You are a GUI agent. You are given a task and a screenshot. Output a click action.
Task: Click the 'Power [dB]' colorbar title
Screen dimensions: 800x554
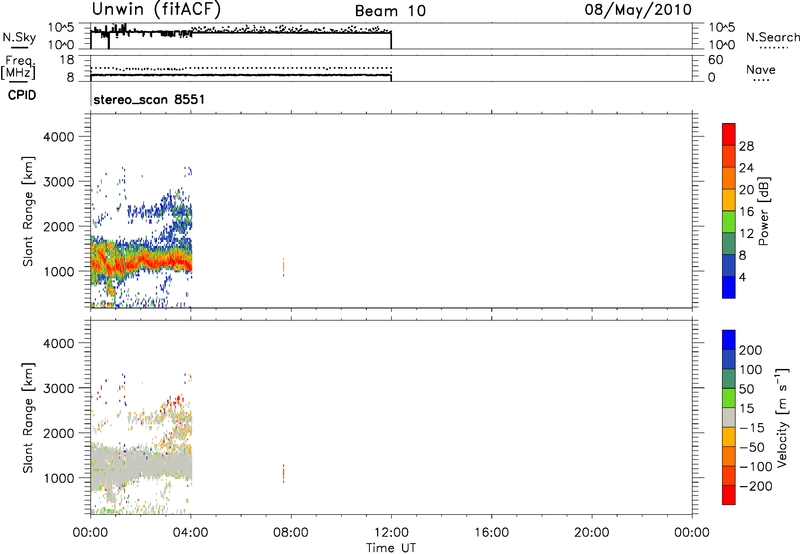[x=763, y=211]
